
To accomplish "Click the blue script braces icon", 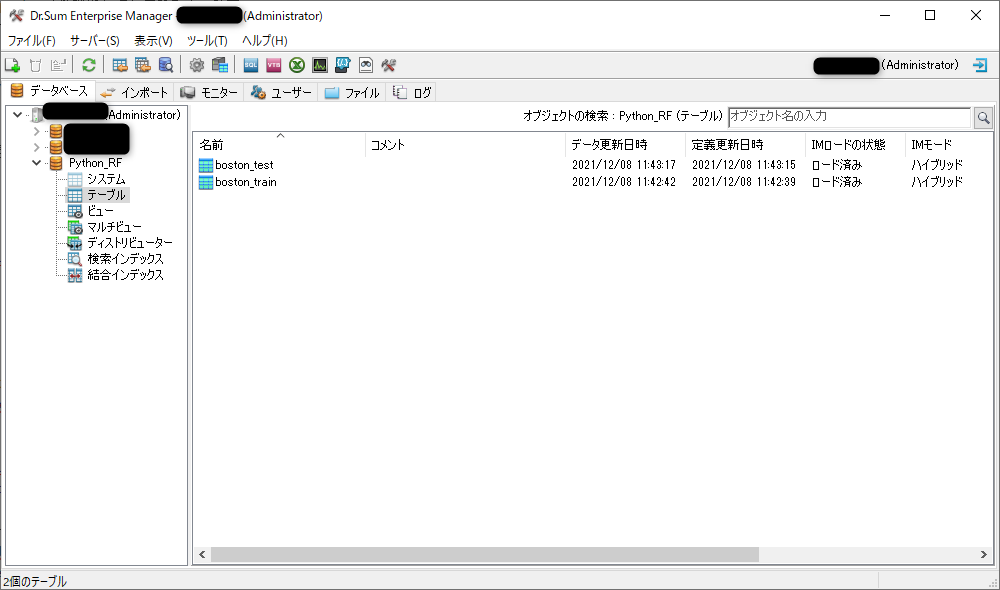I will pyautogui.click(x=342, y=65).
